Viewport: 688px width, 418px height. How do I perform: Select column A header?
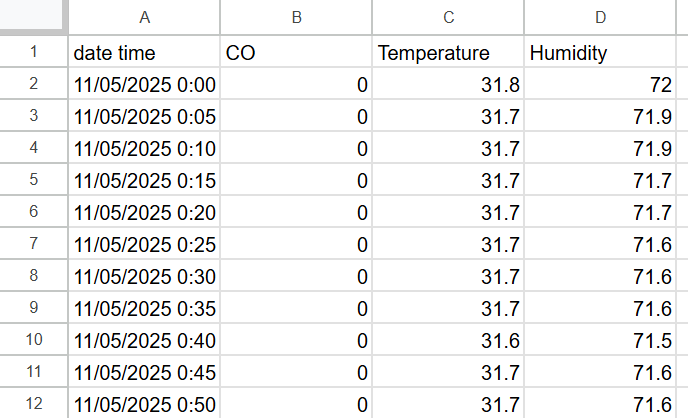point(146,17)
